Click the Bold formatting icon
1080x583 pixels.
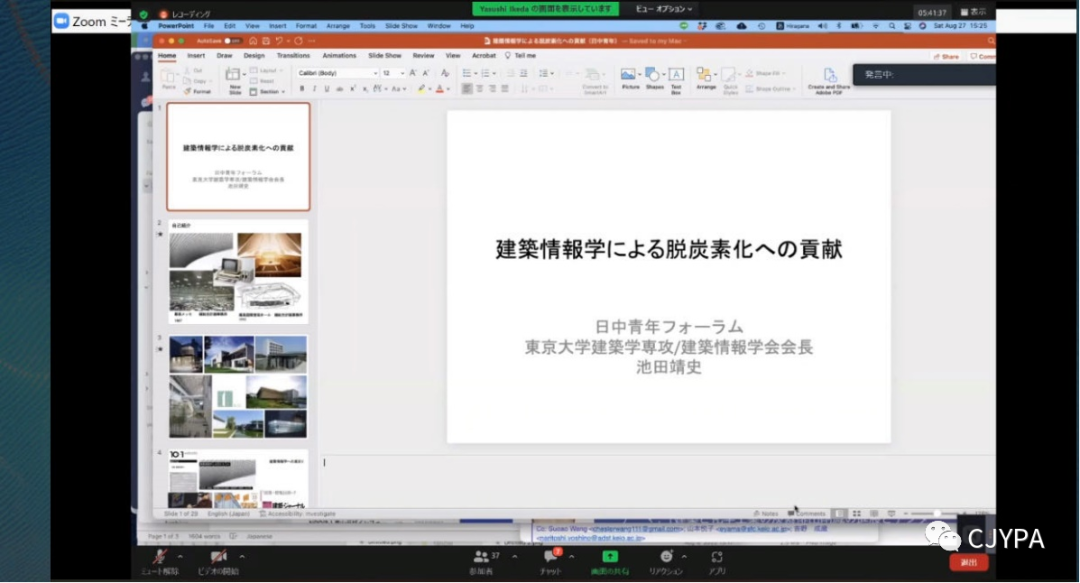[302, 89]
